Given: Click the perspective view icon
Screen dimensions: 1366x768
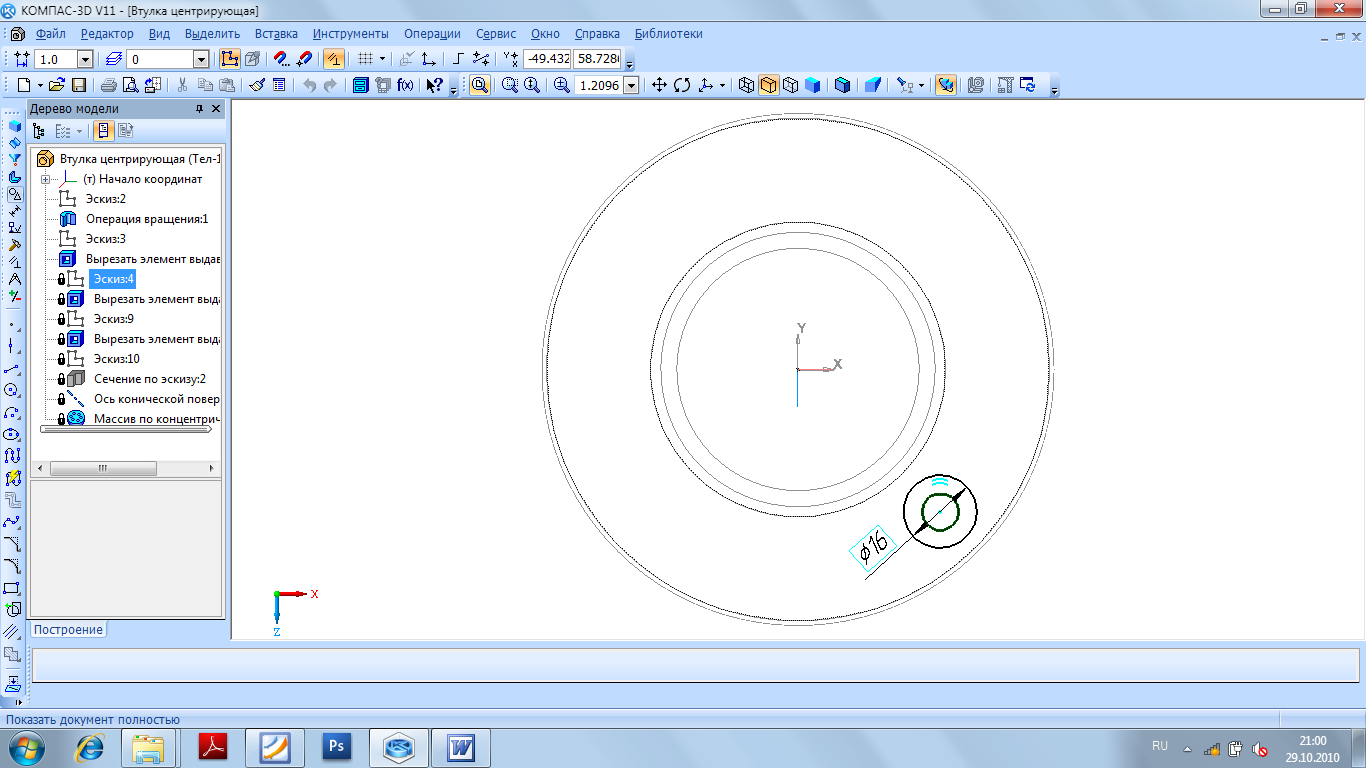Looking at the screenshot, I should coord(872,86).
